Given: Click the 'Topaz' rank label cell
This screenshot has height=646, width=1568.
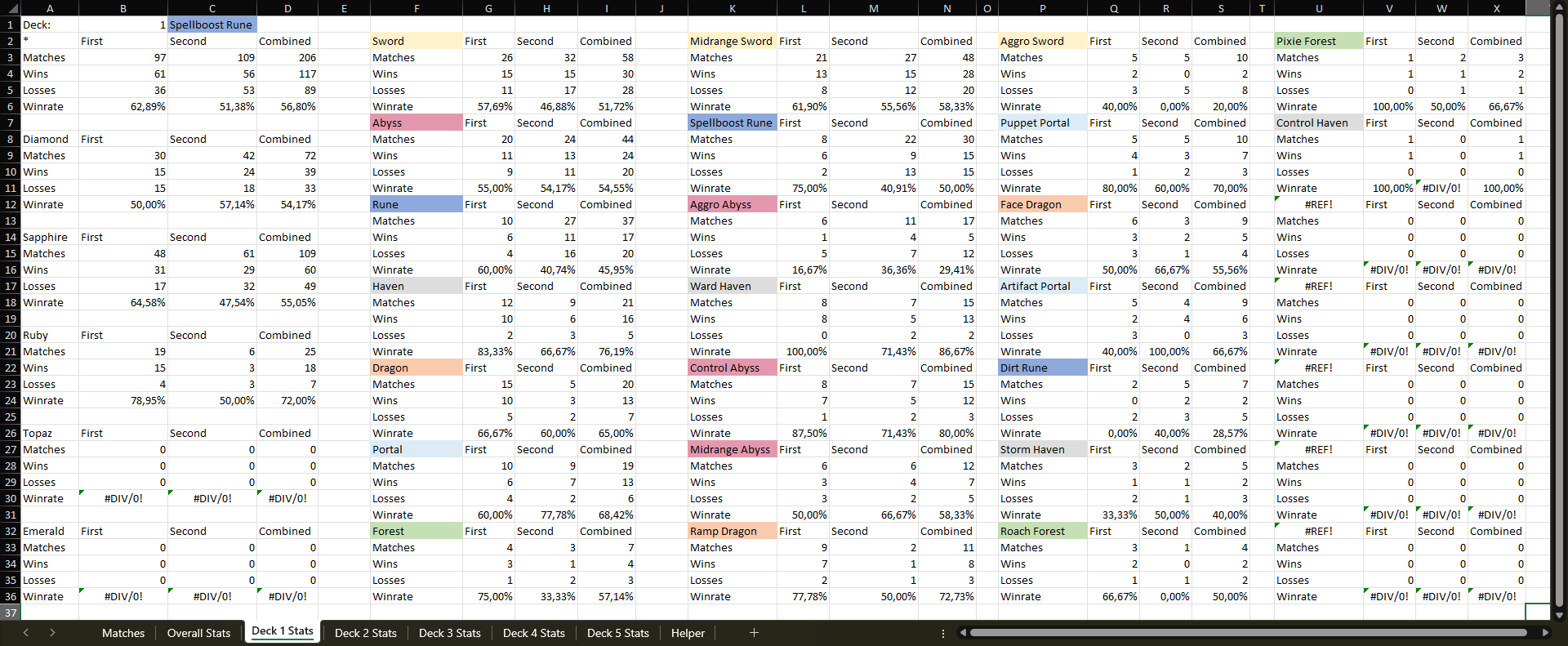Looking at the screenshot, I should click(49, 433).
